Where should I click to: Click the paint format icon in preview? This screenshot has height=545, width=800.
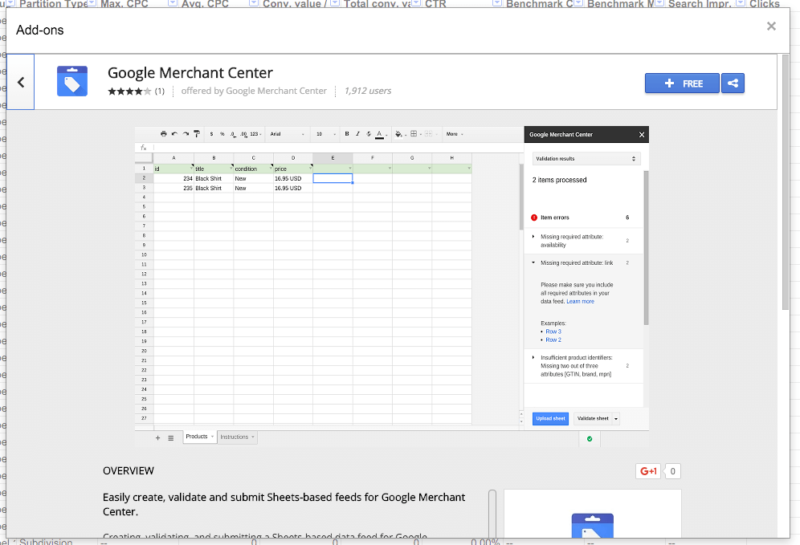click(196, 134)
